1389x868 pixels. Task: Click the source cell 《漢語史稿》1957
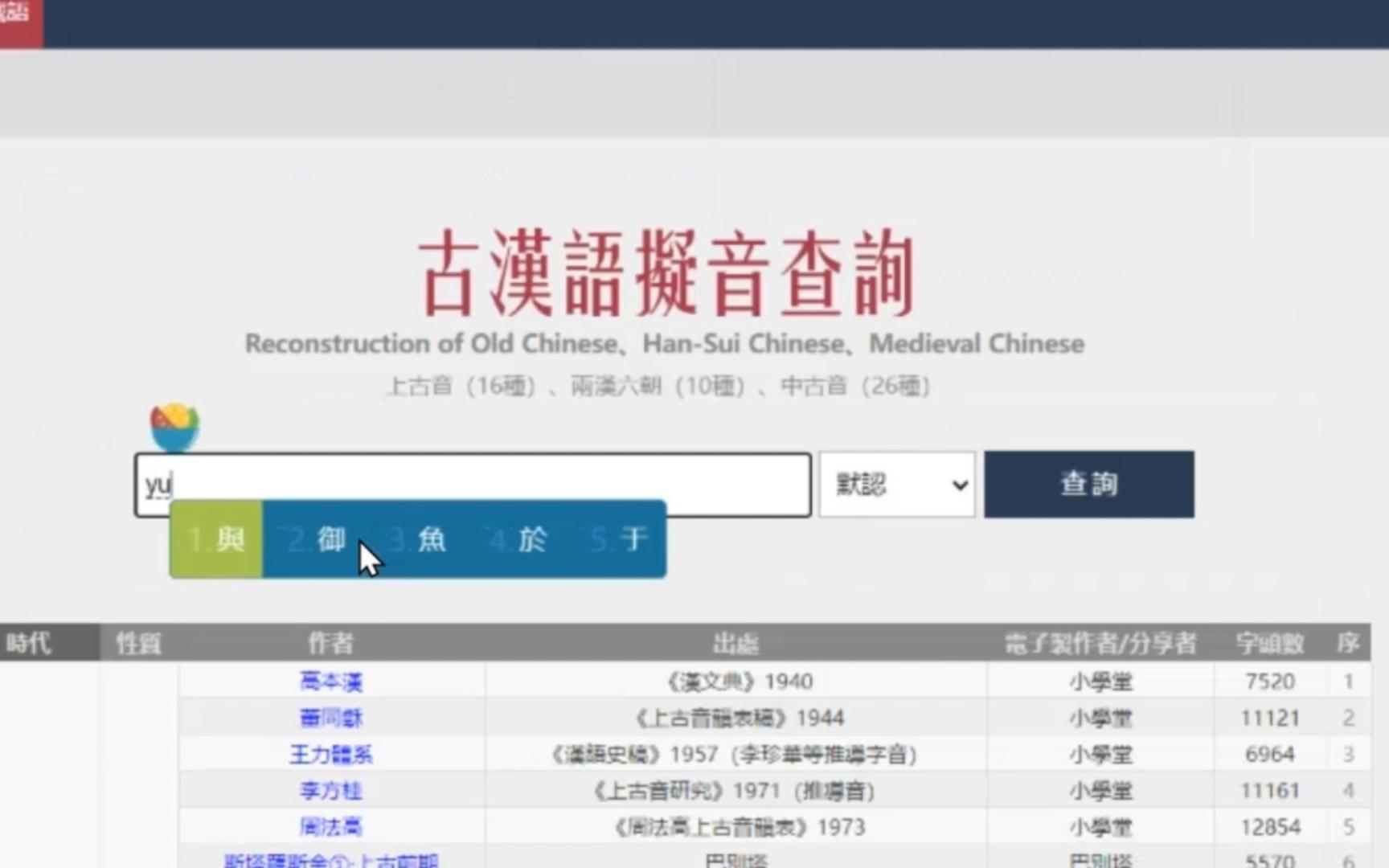point(735,754)
